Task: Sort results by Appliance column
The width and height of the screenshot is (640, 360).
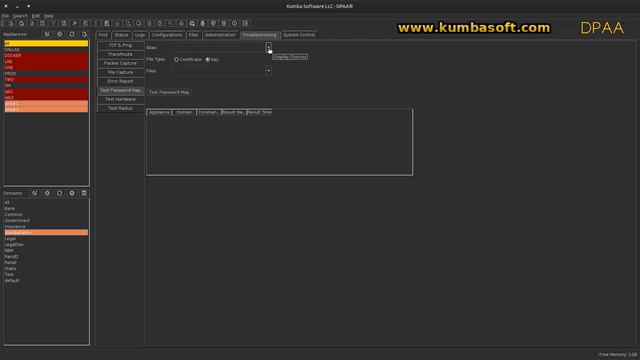Action: tap(159, 112)
